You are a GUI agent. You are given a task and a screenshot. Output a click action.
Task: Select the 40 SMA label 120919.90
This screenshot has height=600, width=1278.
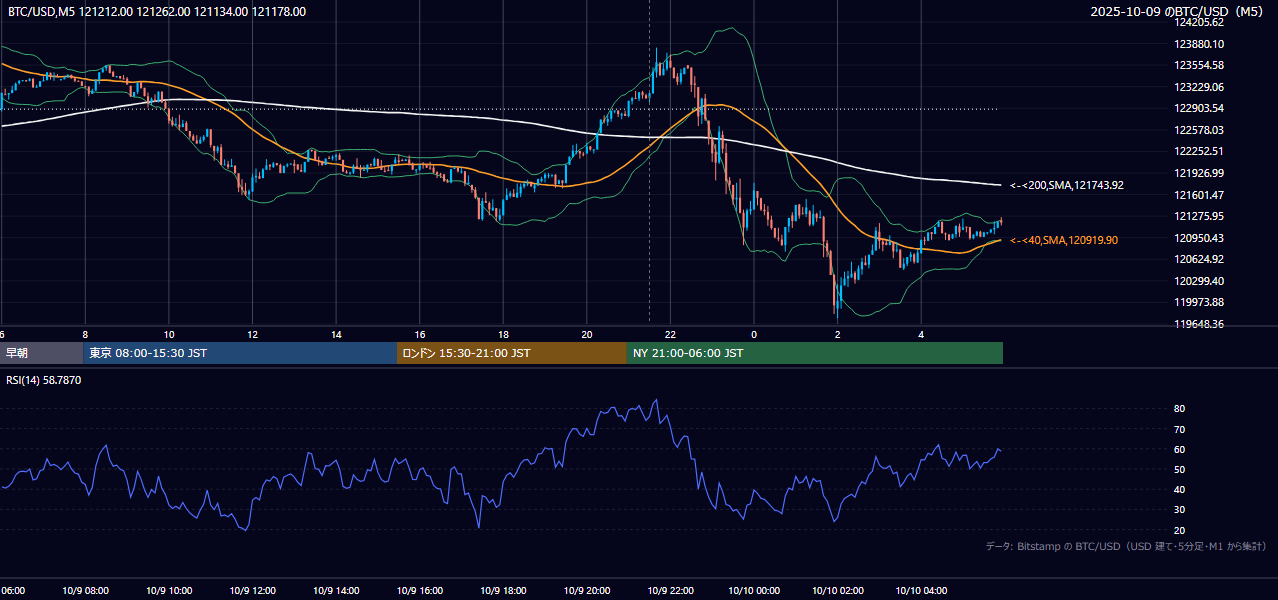click(x=1064, y=240)
